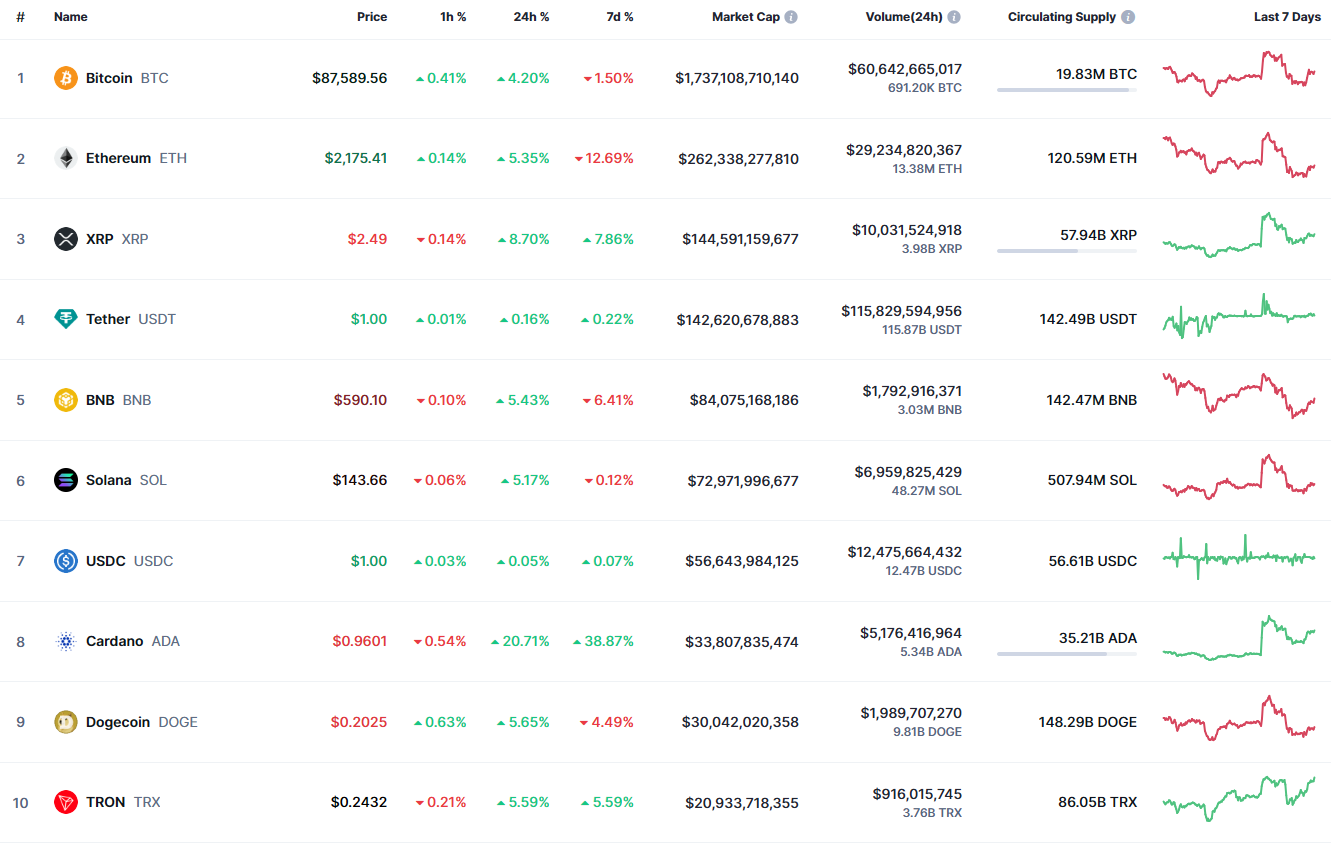Open Cardano's last 7 days sparkline chart
Viewport: 1343px width, 851px height.
point(1239,638)
